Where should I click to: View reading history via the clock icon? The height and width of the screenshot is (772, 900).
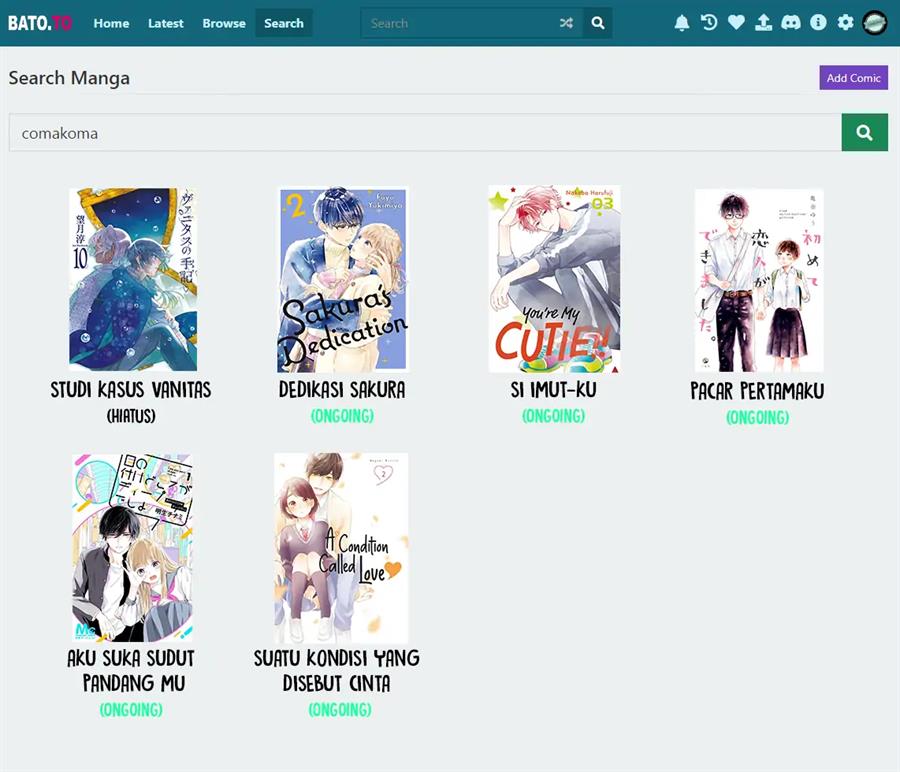coord(709,22)
